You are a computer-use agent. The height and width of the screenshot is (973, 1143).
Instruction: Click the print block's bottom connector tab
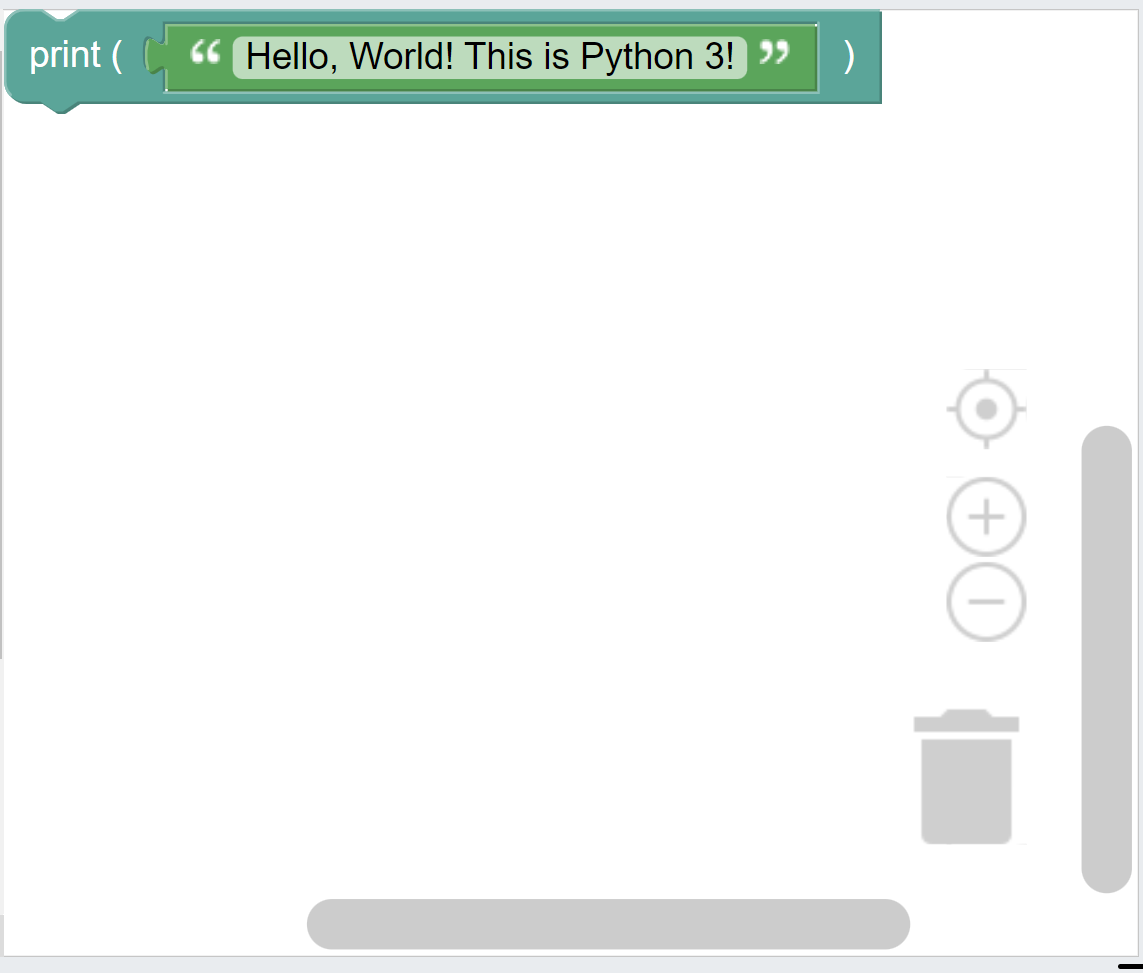point(61,108)
